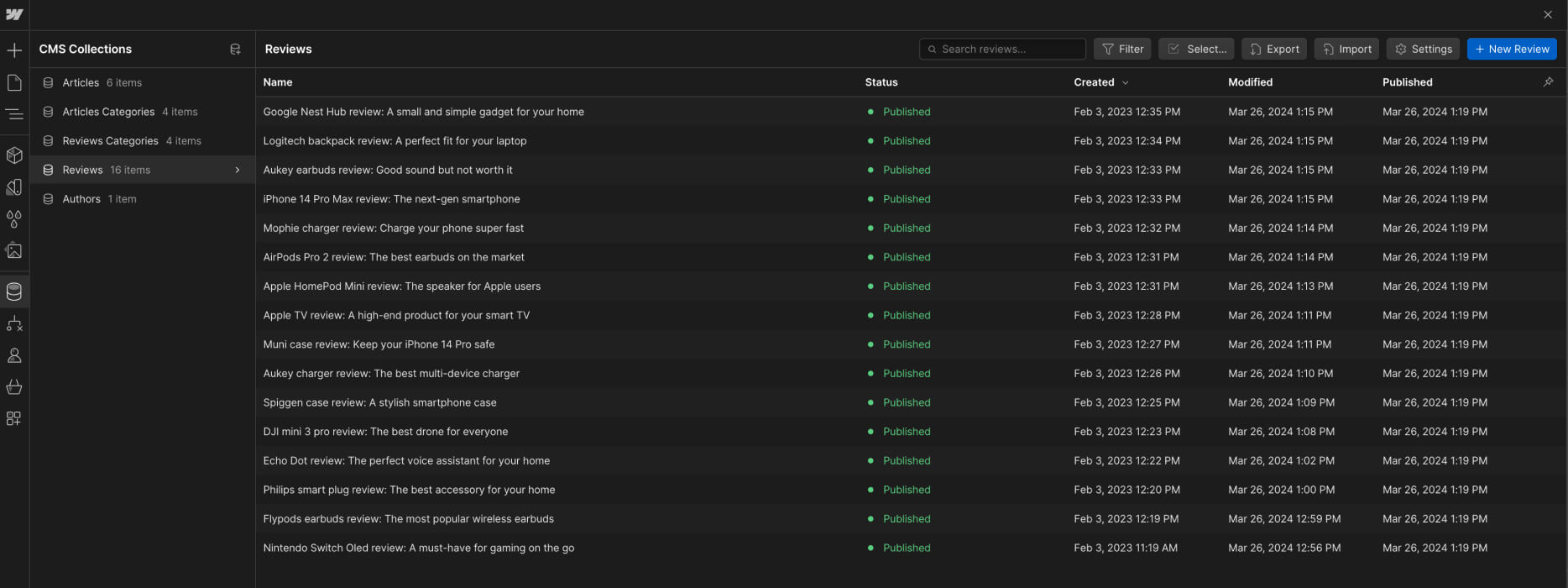Expand the Reviews collection chevron
1568x588 pixels.
(238, 170)
